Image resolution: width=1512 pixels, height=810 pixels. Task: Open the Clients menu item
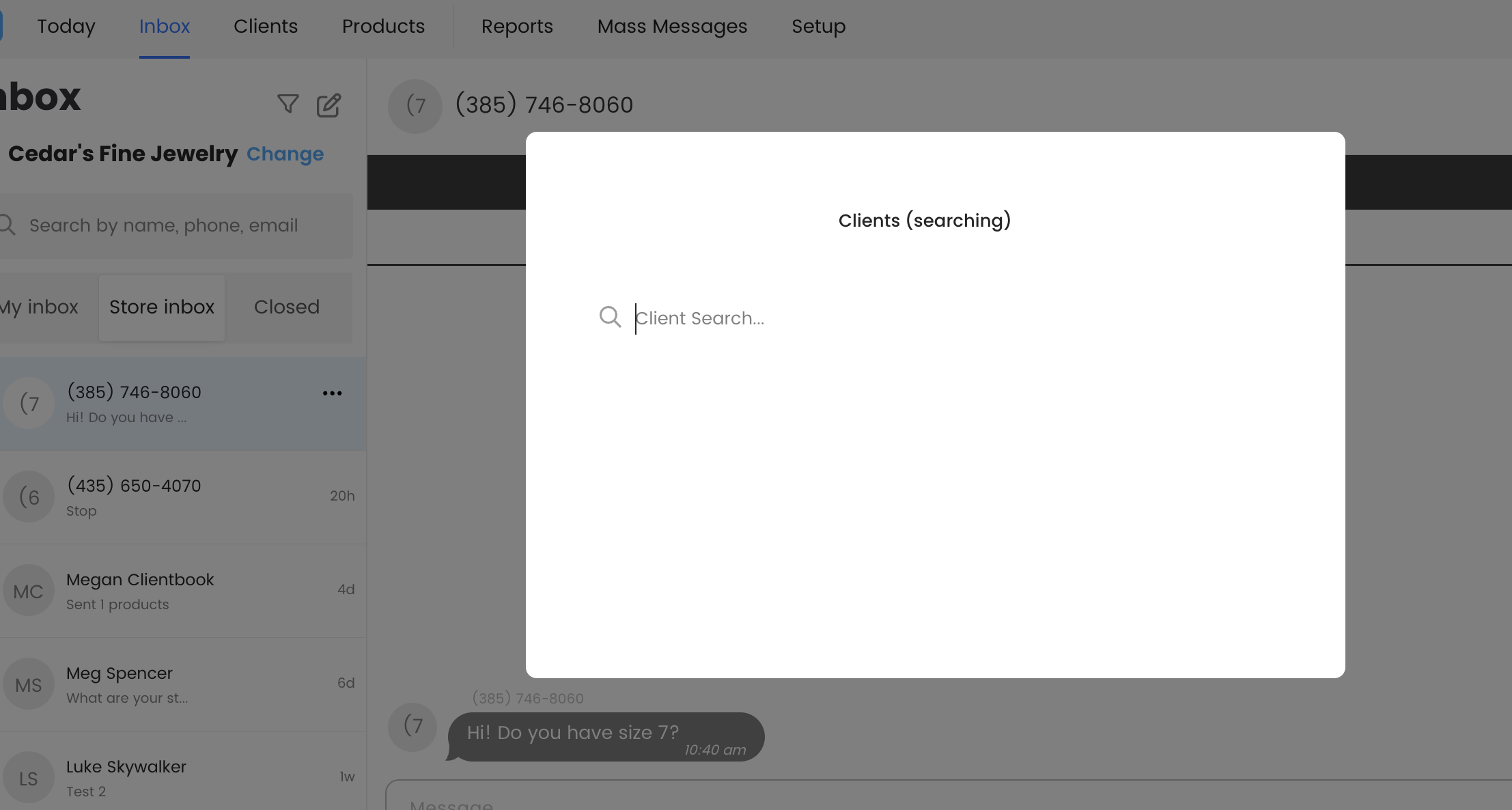point(266,27)
